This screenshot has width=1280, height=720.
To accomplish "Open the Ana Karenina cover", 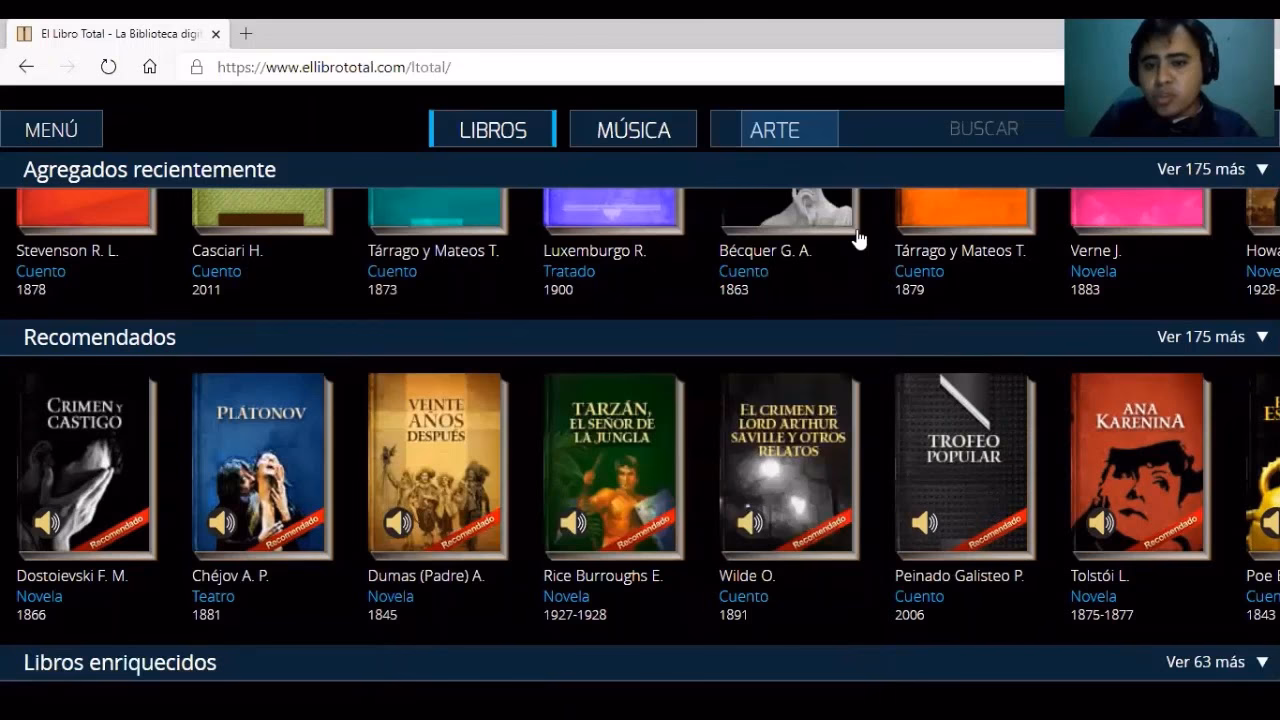I will pos(1141,465).
